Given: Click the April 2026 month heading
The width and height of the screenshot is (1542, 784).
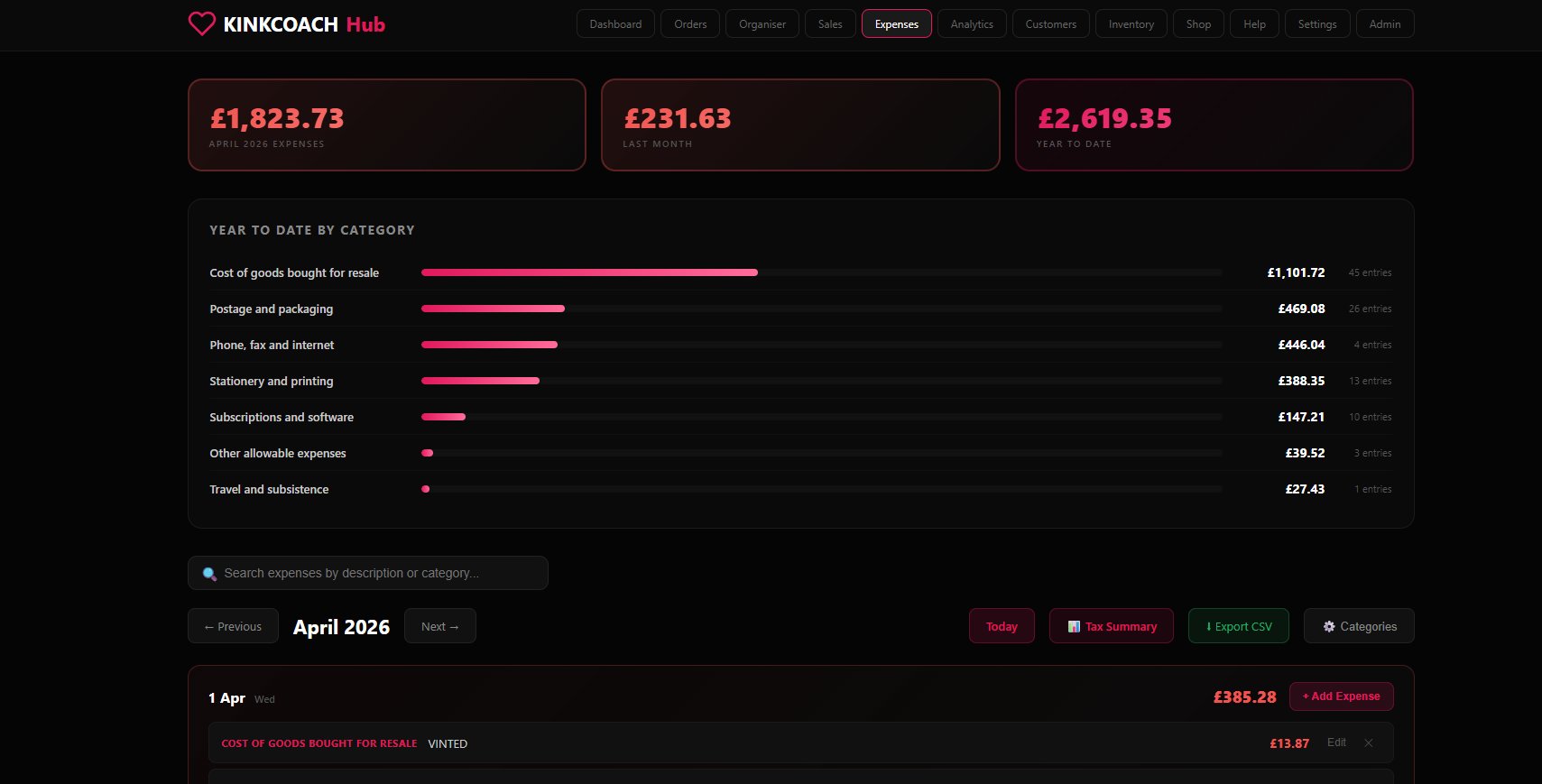Looking at the screenshot, I should [341, 627].
